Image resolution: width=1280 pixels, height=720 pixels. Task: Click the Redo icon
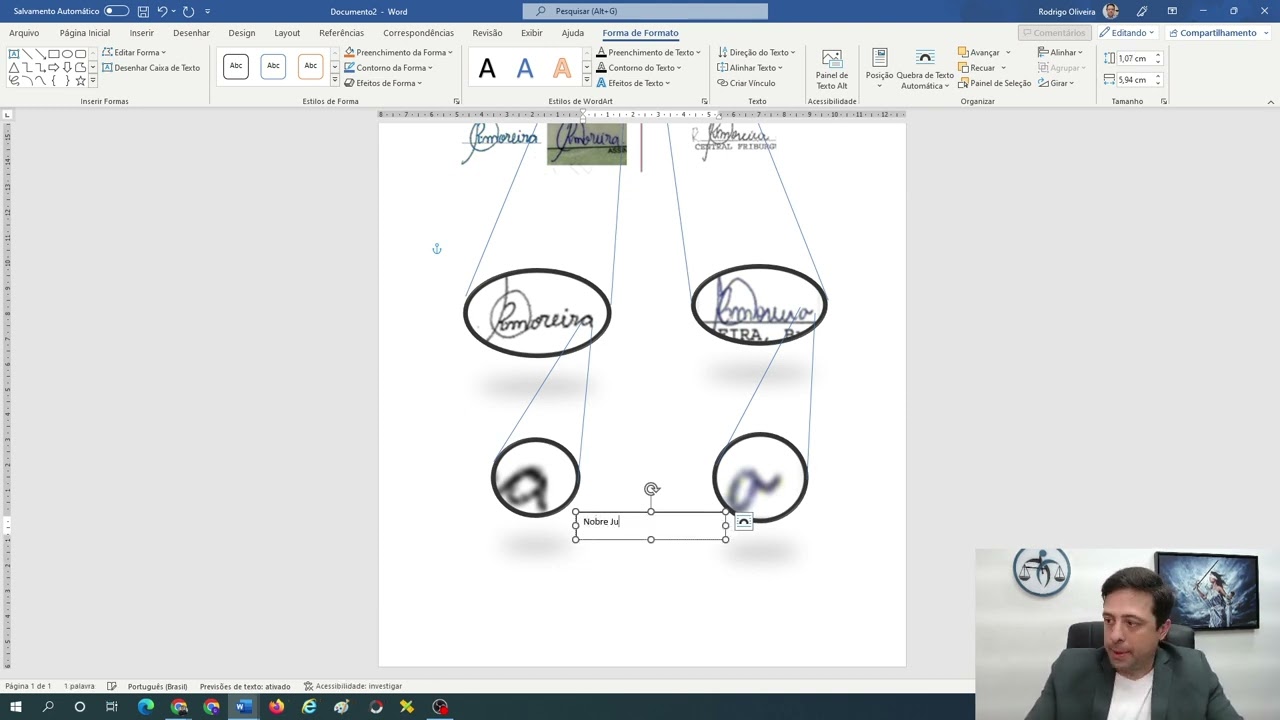pos(188,11)
